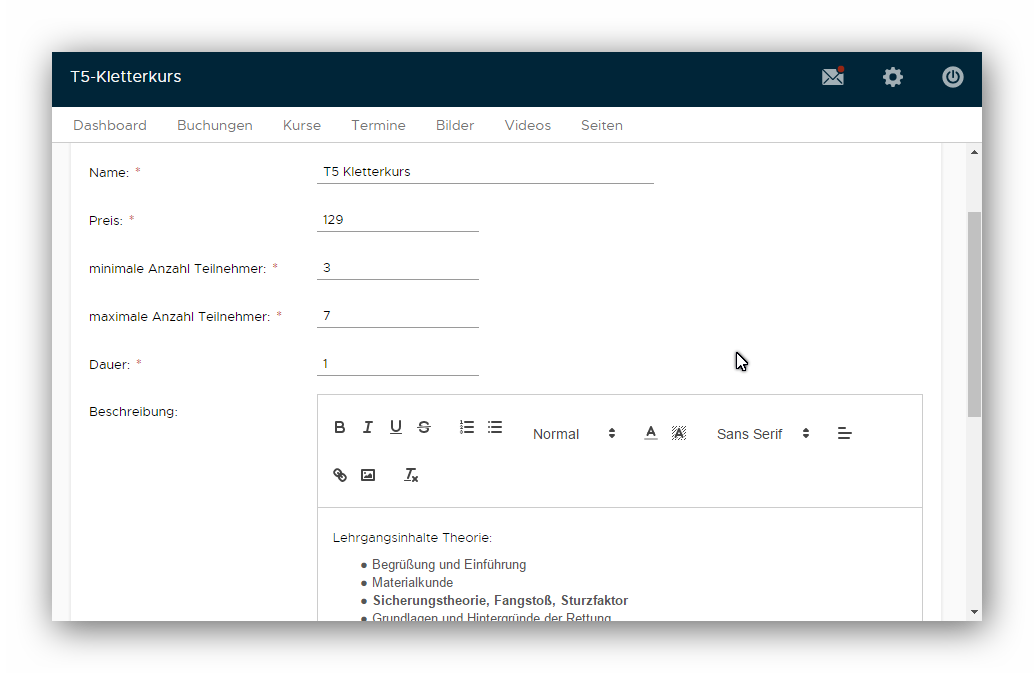Click the 'Name:' label

pos(109,173)
